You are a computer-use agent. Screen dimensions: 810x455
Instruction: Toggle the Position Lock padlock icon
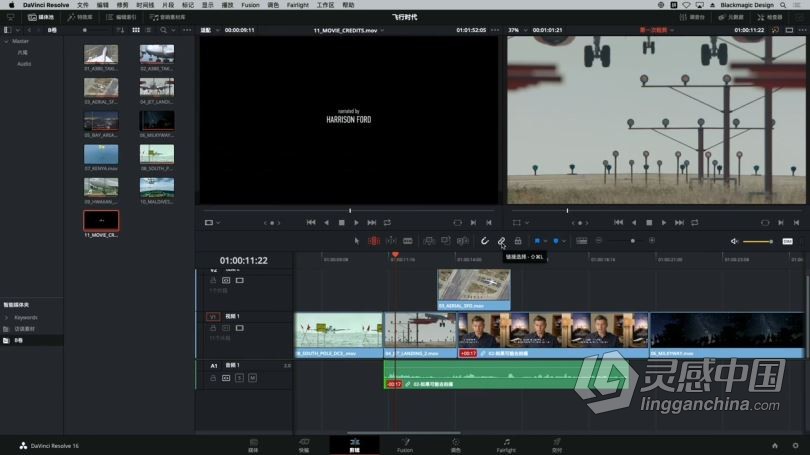(x=518, y=241)
